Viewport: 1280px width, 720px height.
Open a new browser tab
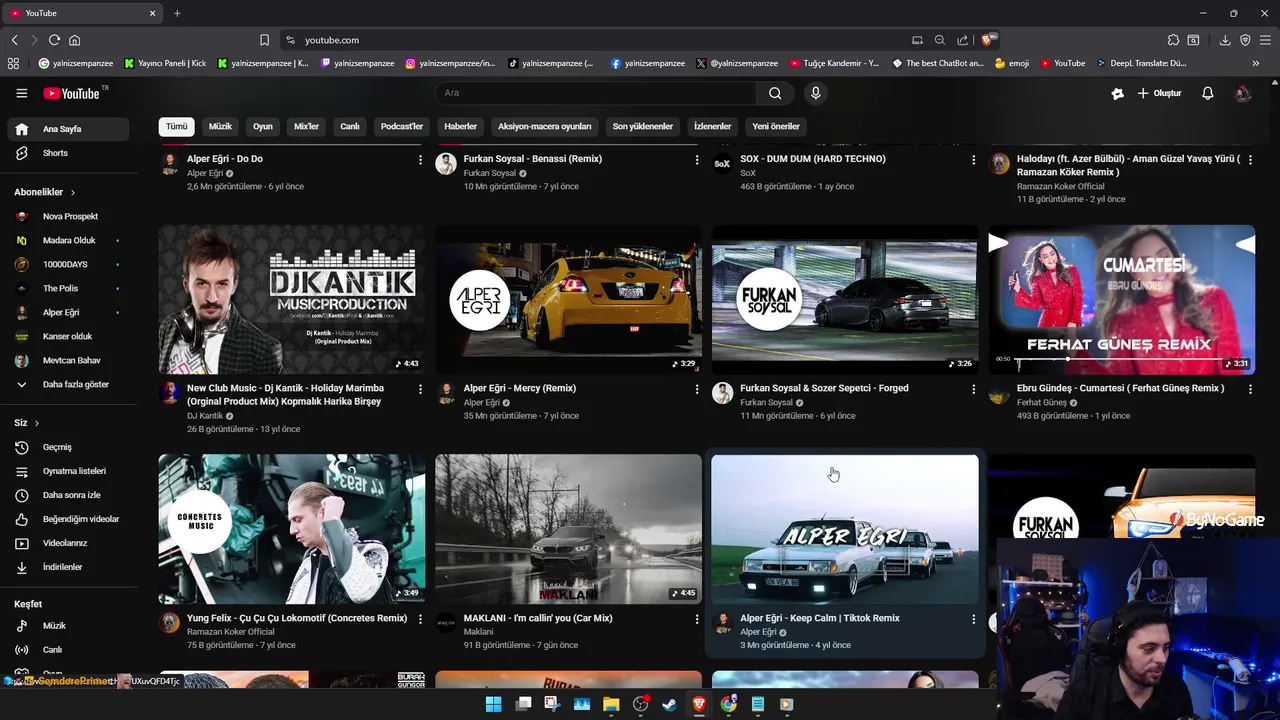click(x=177, y=13)
